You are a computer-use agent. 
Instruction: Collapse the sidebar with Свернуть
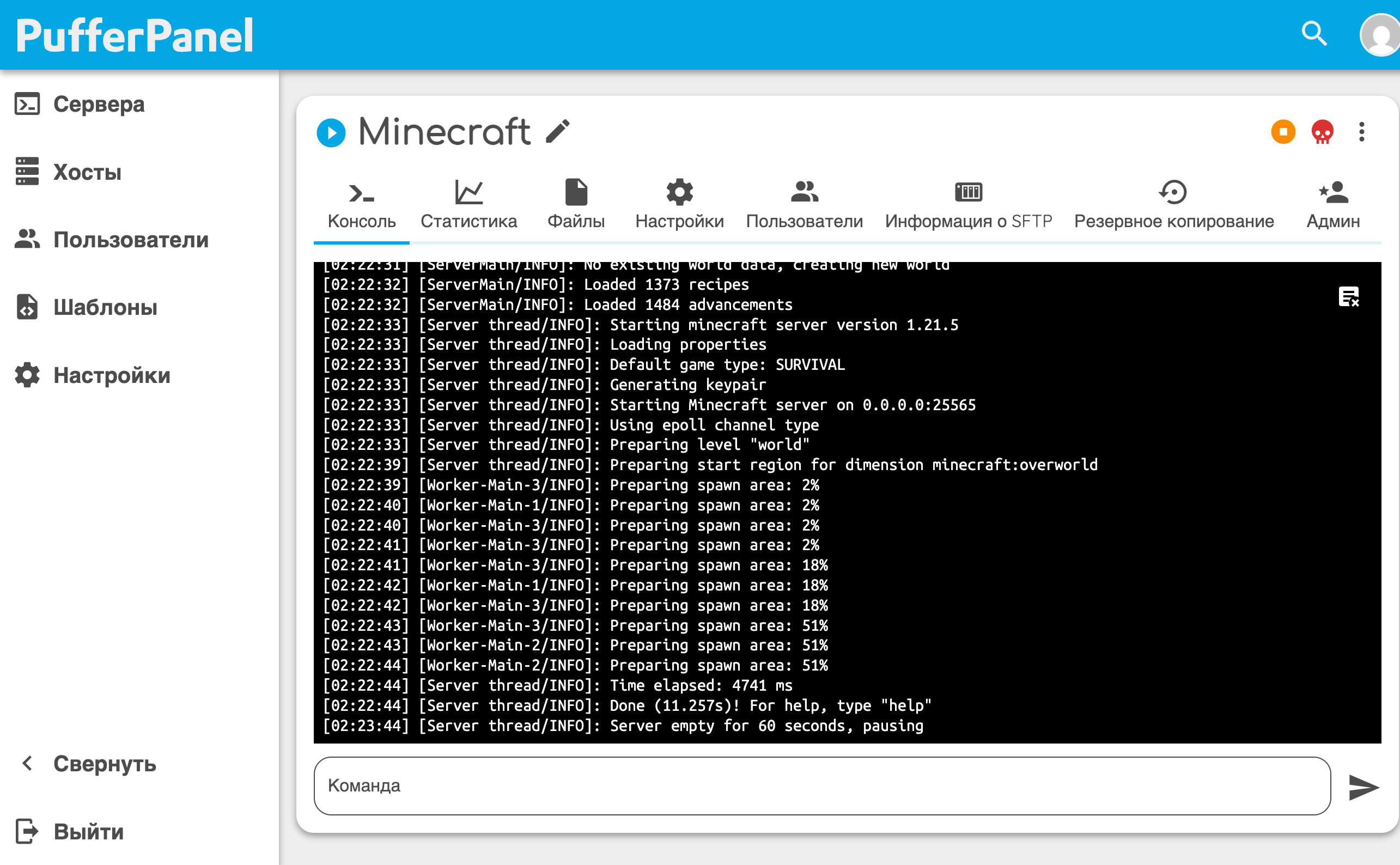point(139,764)
